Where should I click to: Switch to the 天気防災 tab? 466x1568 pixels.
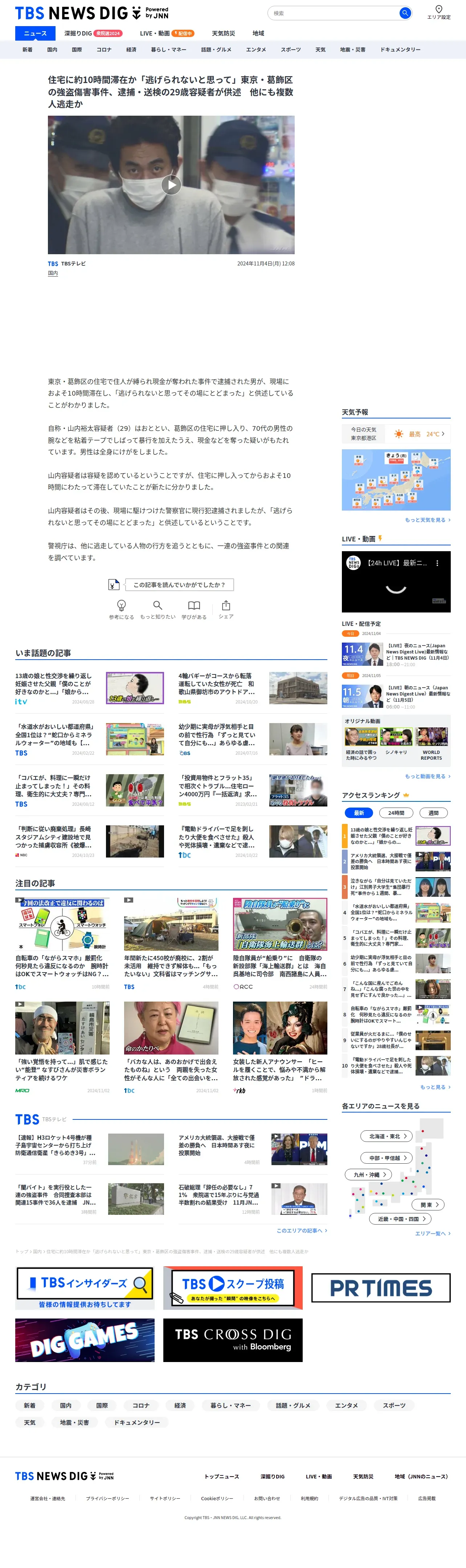point(224,33)
